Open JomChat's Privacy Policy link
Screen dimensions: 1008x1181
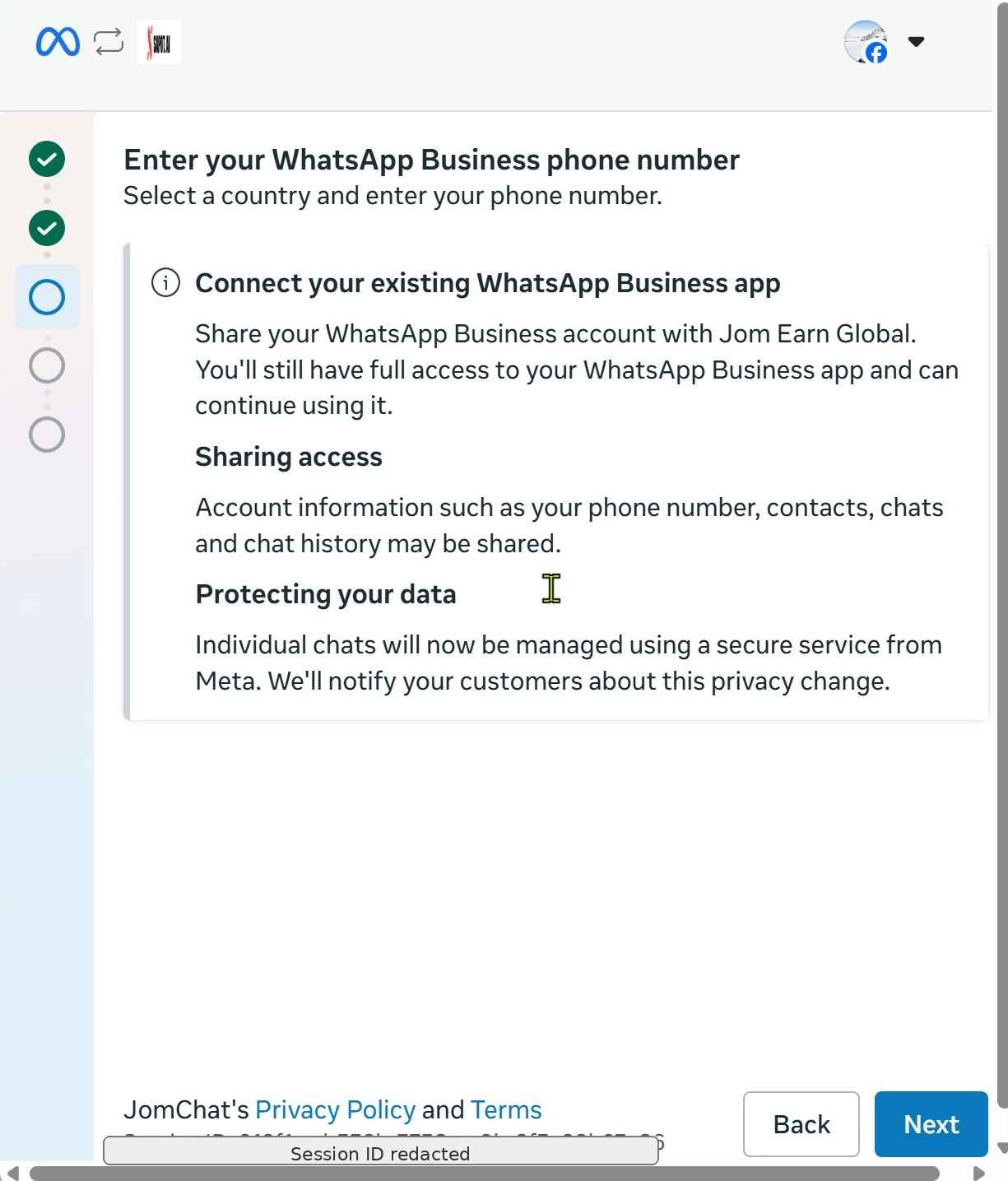coord(335,1110)
